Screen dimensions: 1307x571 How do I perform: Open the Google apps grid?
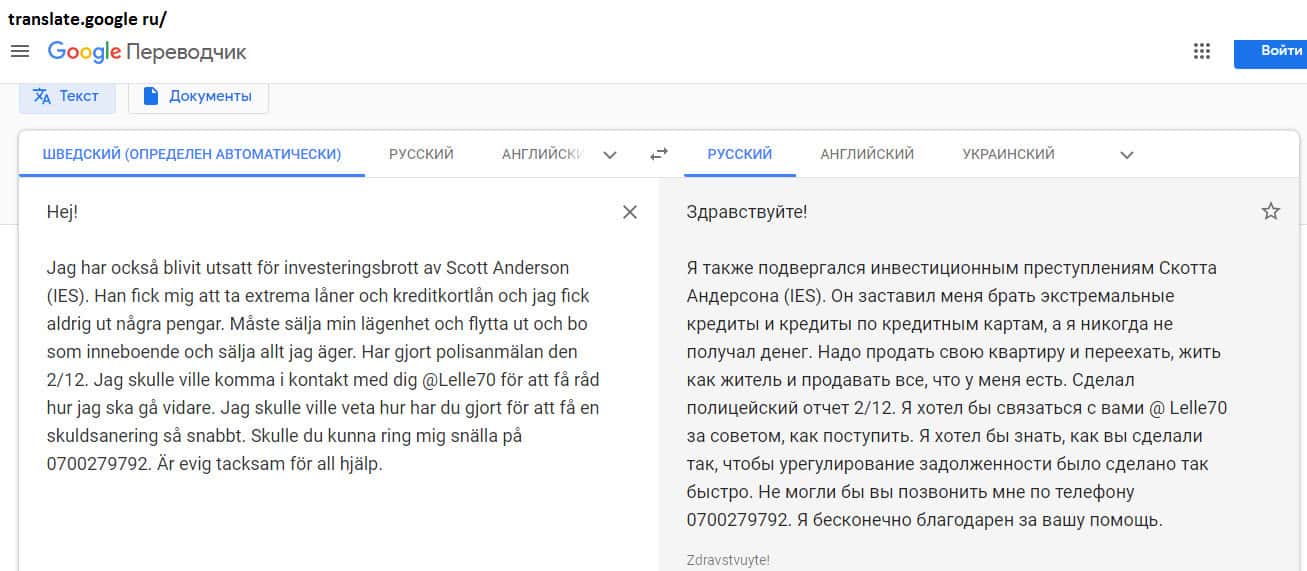click(1202, 51)
